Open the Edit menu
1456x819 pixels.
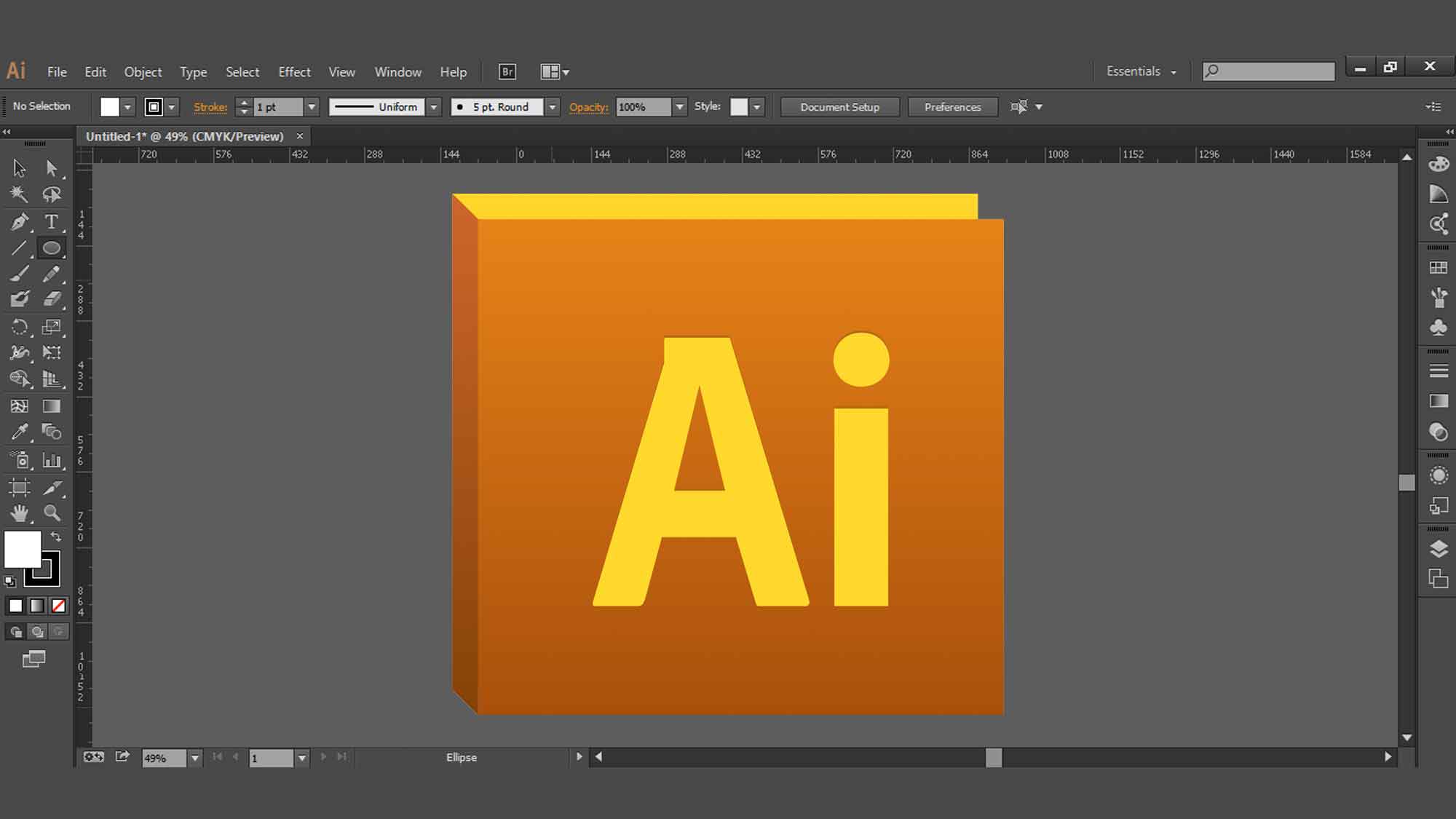95,72
